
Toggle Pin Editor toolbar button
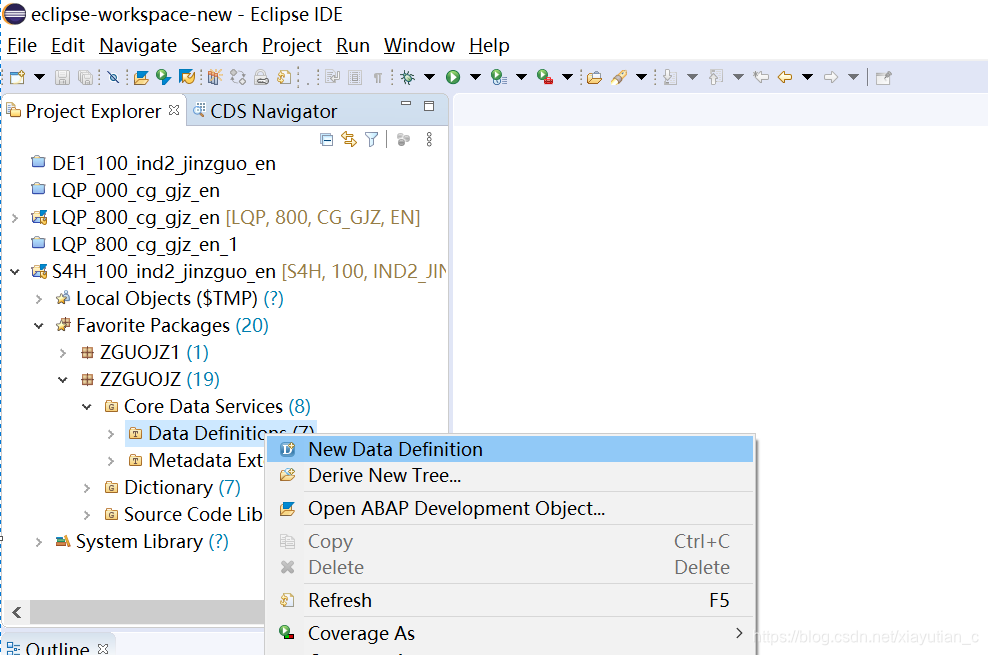tap(883, 77)
